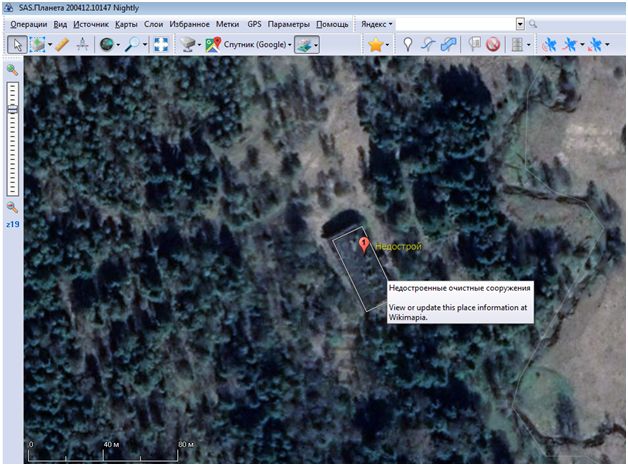Image resolution: width=628 pixels, height=466 pixels.
Task: Open the Яндекс search provider dropdown
Action: 376,24
